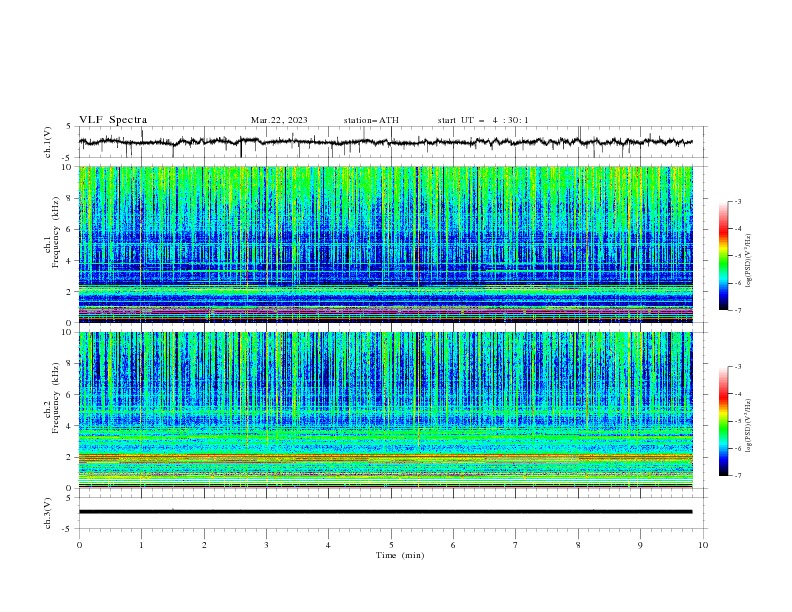Click the ch.1 PSD color scale bar
The height and width of the screenshot is (612, 792).
pos(723,256)
